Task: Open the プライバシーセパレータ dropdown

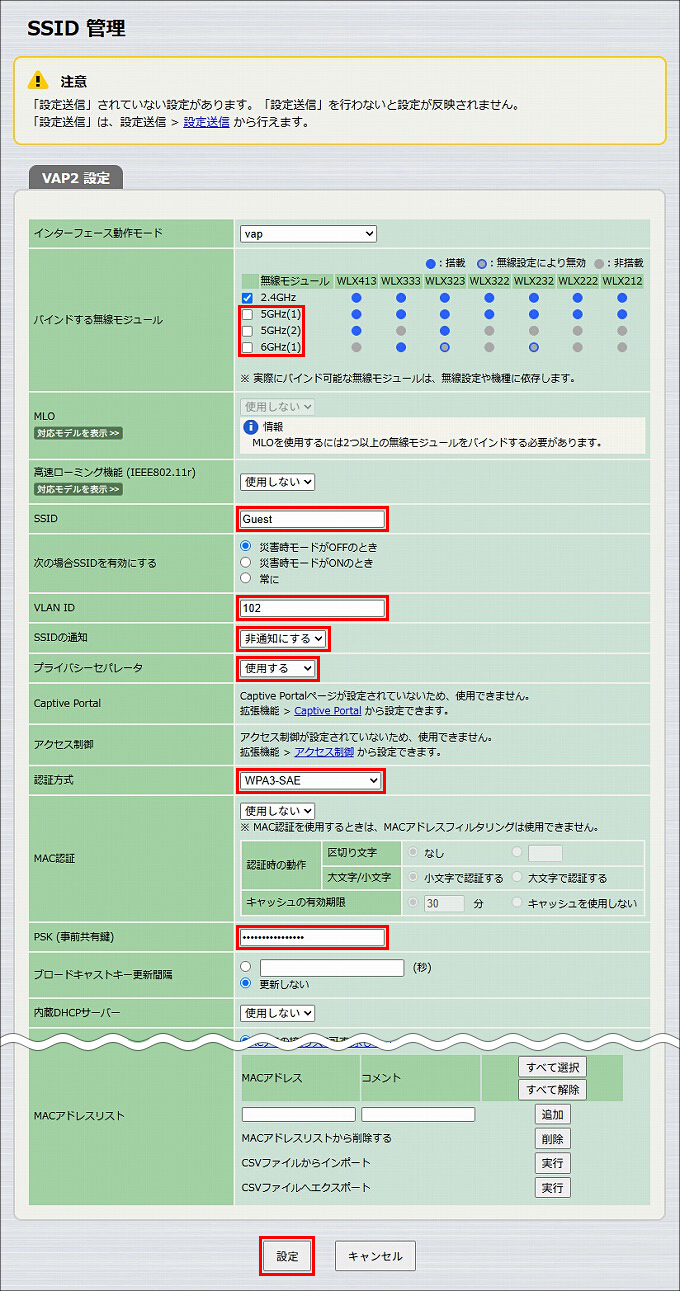Action: tap(278, 668)
